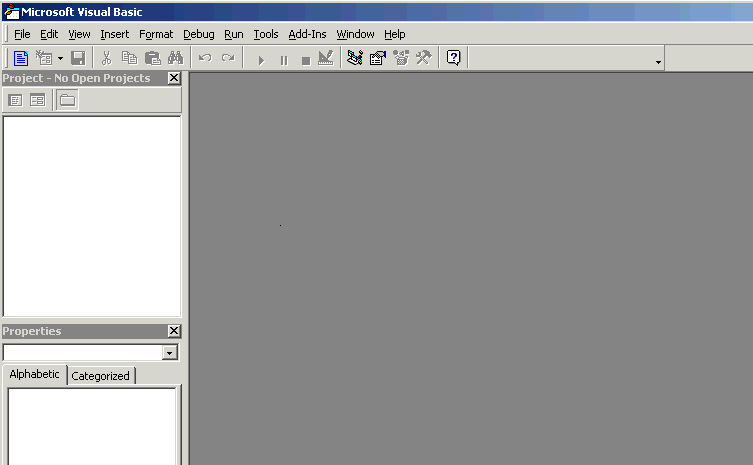Click View Code icon in Project panel

pos(15,100)
